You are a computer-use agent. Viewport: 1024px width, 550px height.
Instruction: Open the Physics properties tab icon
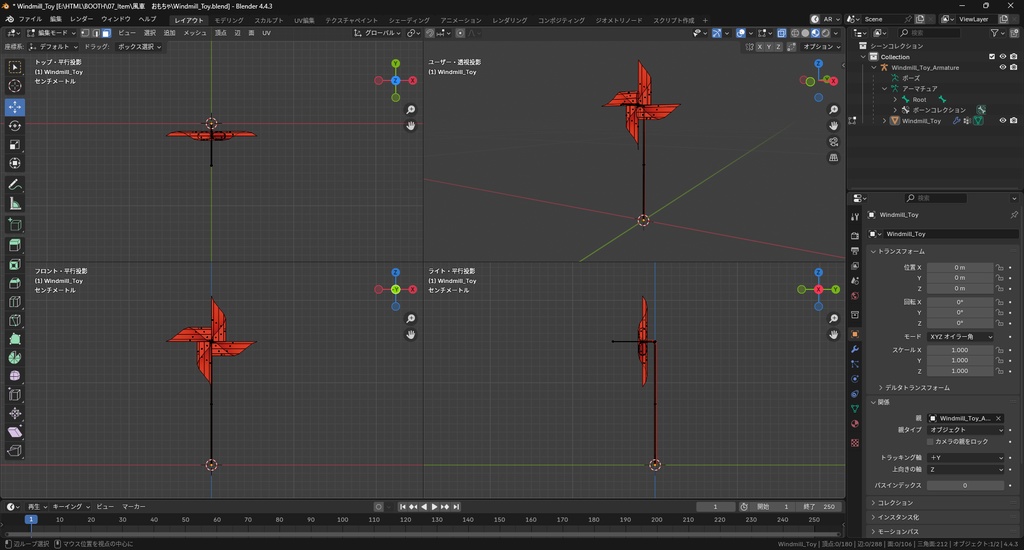855,379
